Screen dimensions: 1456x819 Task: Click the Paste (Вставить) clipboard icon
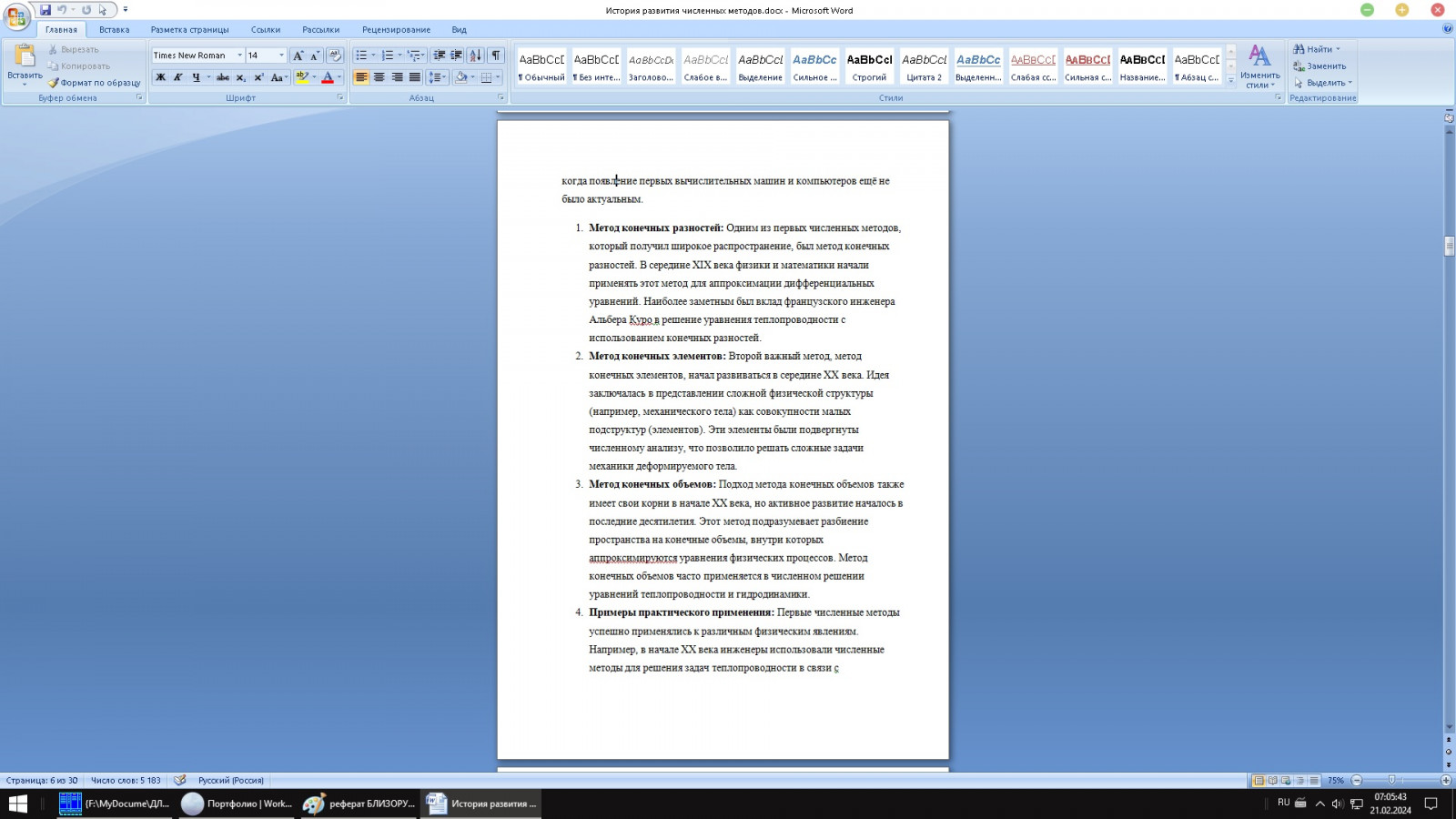pyautogui.click(x=25, y=56)
